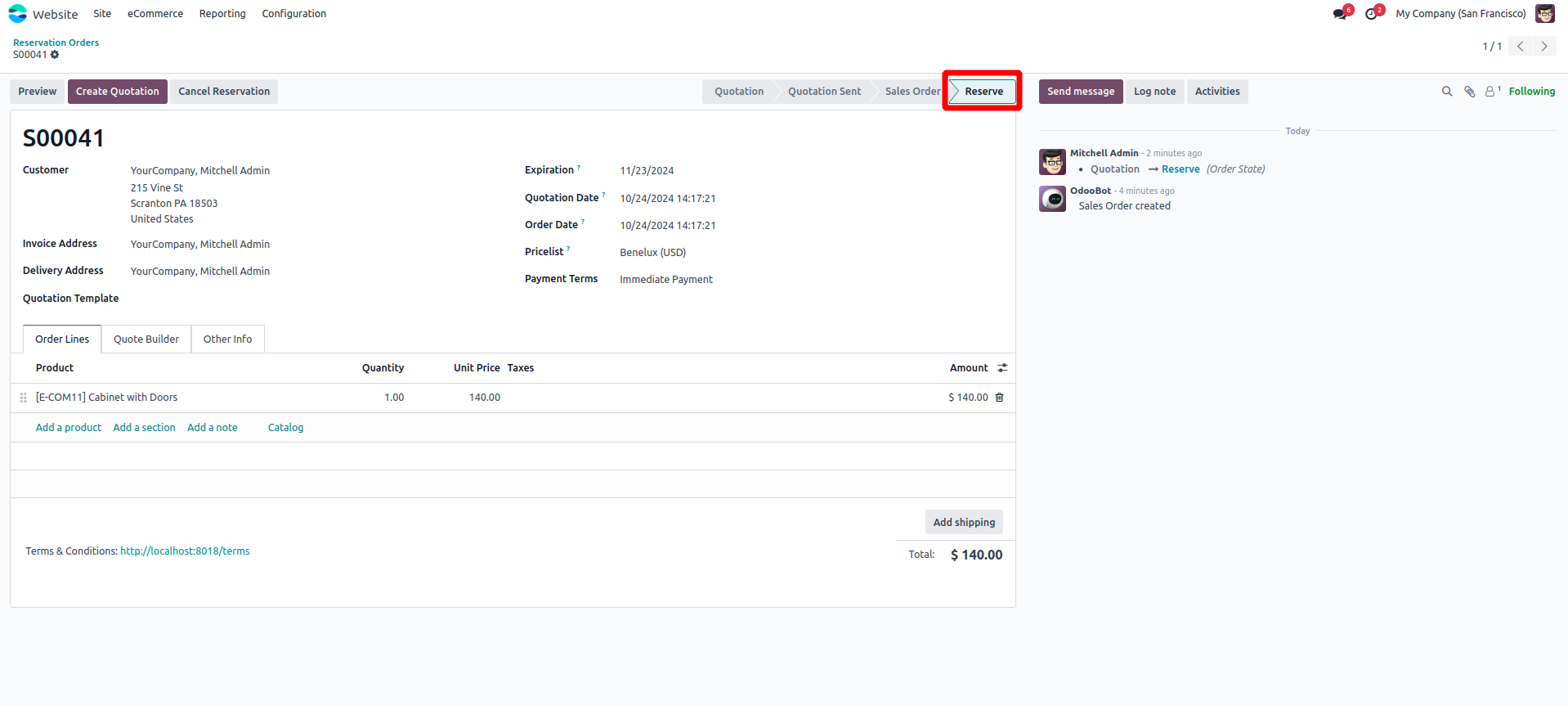This screenshot has width=1568, height=706.
Task: Click Add shipping button
Action: (964, 523)
